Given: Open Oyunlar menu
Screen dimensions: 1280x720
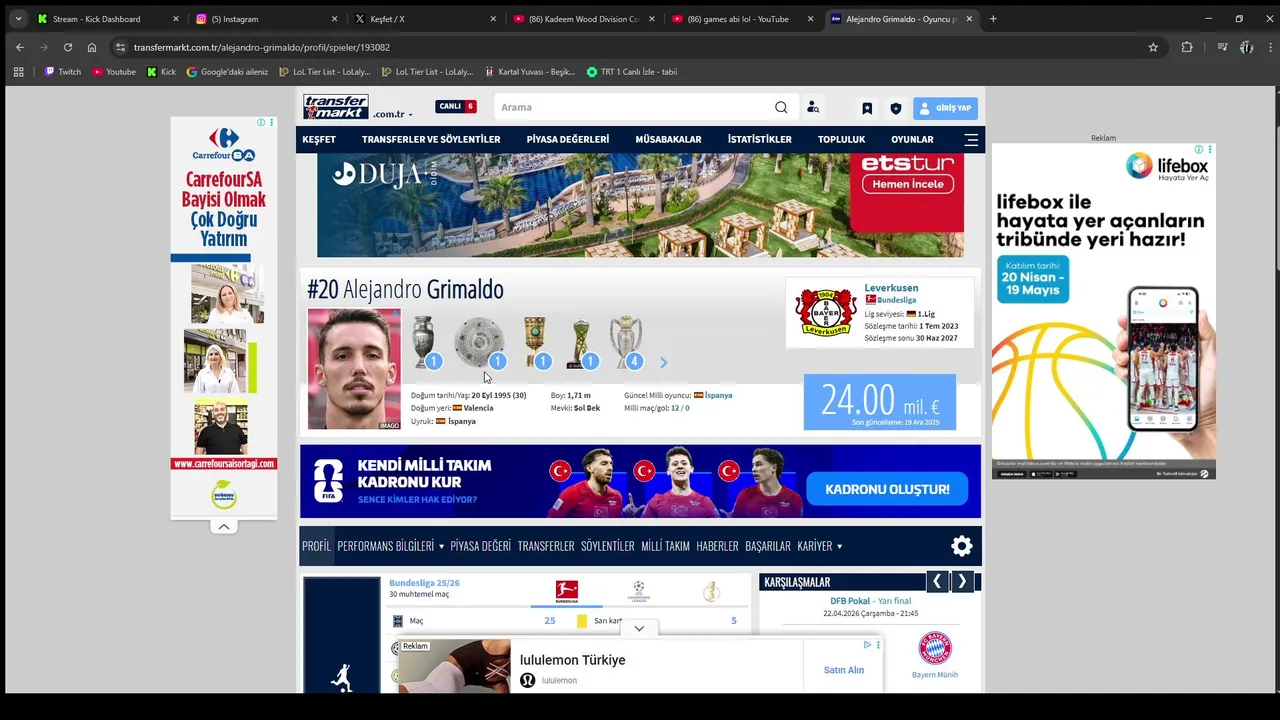Looking at the screenshot, I should [x=912, y=140].
